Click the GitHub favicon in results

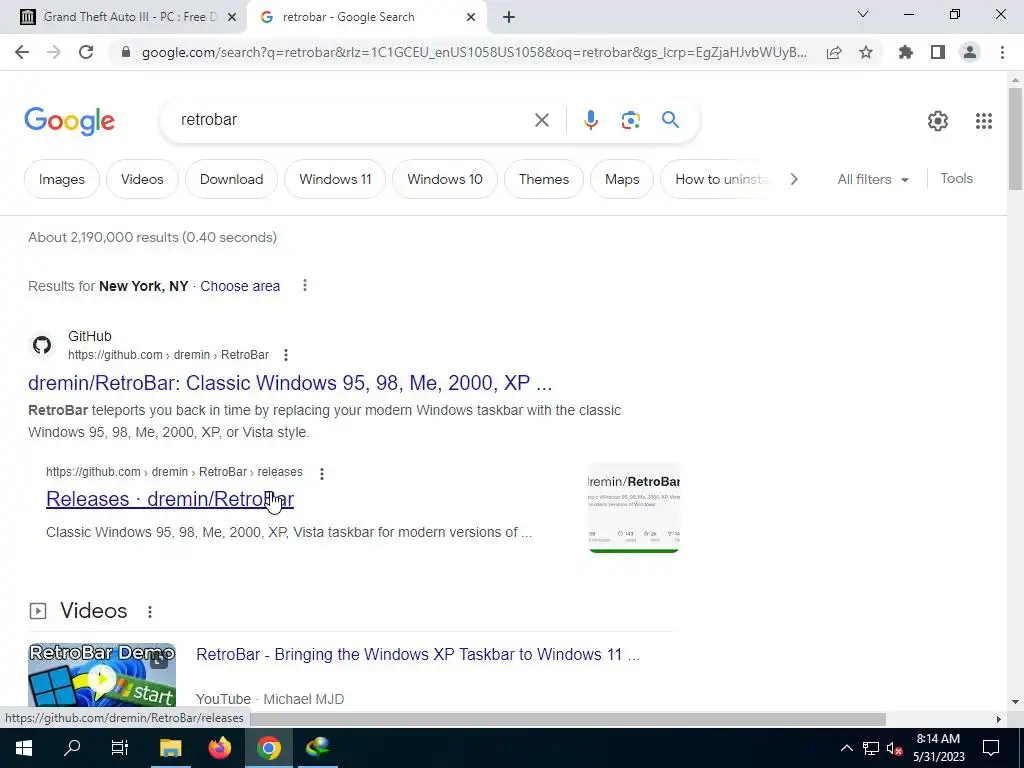[42, 345]
